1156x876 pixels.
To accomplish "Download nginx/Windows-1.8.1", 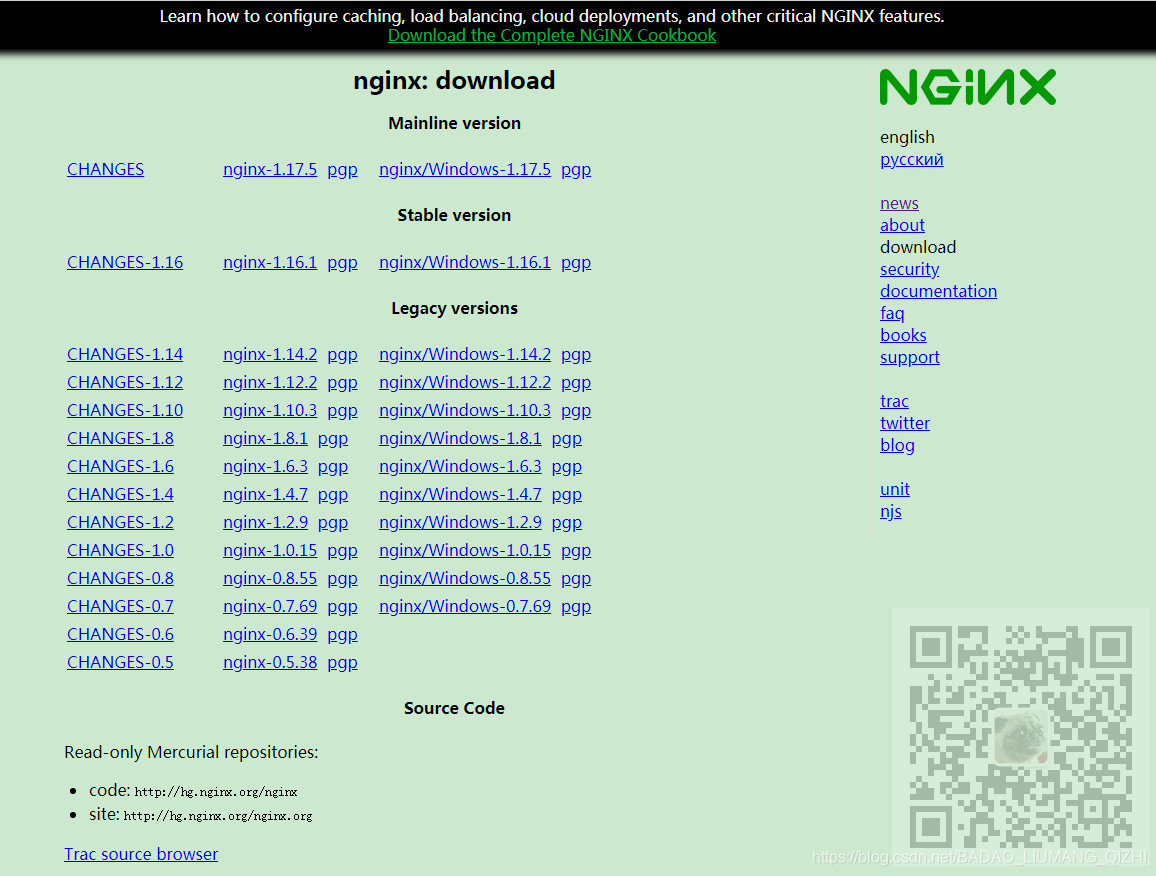I will pyautogui.click(x=460, y=439).
